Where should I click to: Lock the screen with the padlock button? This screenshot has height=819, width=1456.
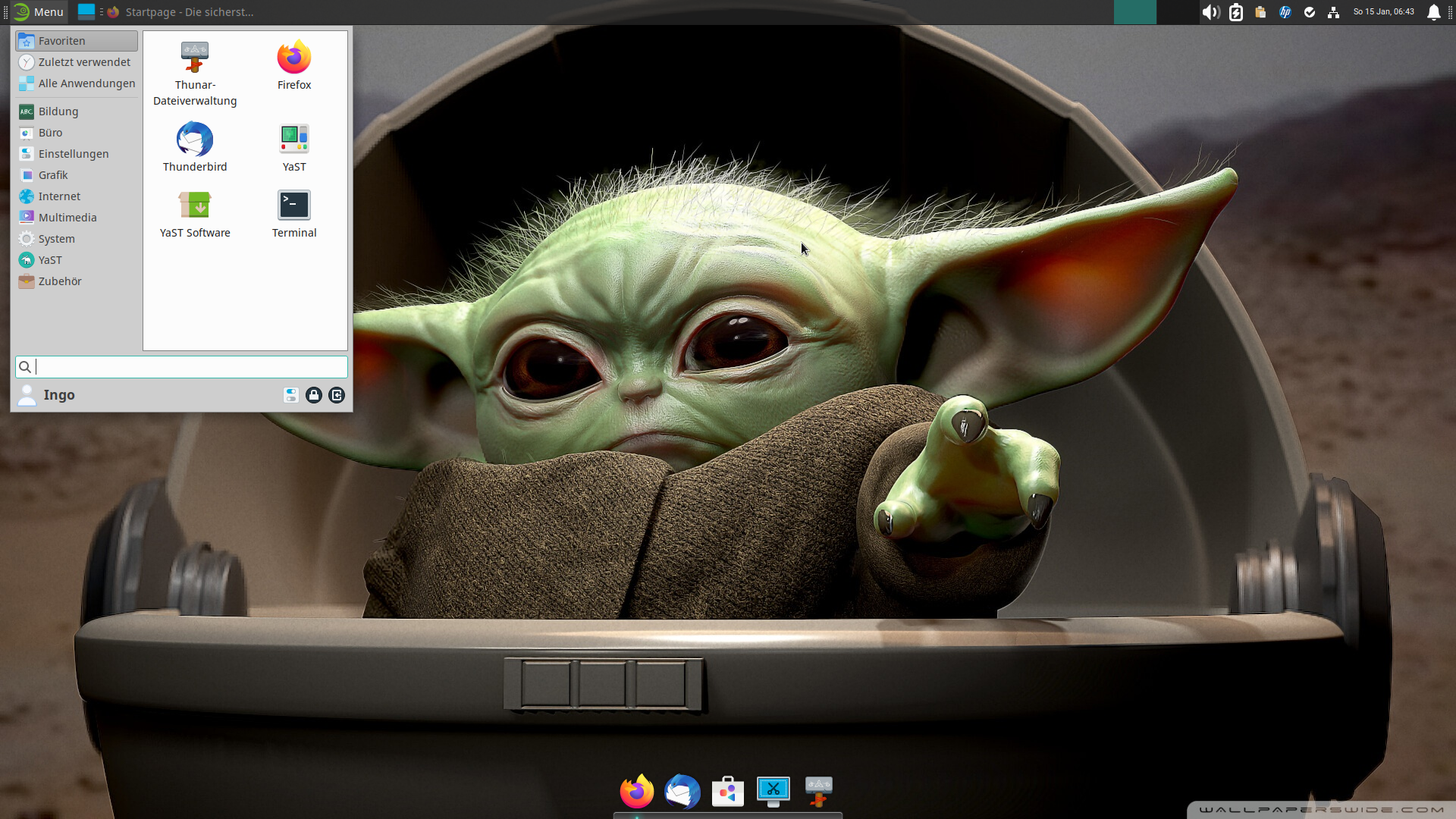(314, 395)
